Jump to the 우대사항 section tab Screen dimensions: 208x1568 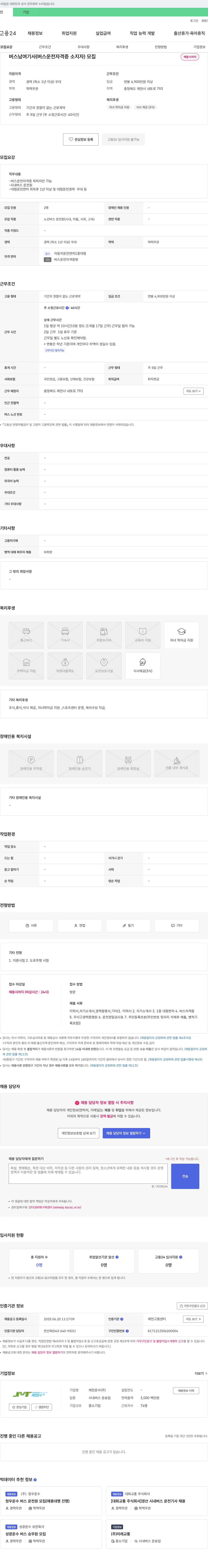84,47
